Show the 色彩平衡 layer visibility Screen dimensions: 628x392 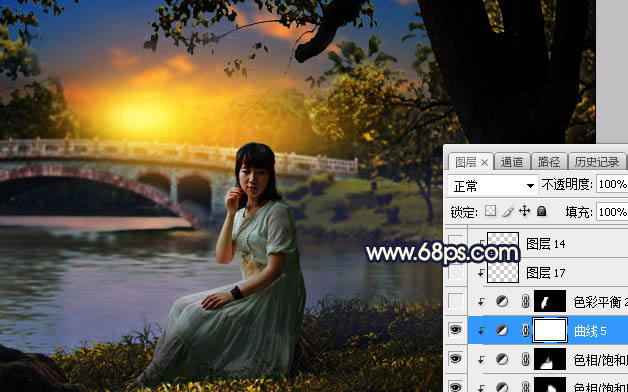(x=455, y=301)
